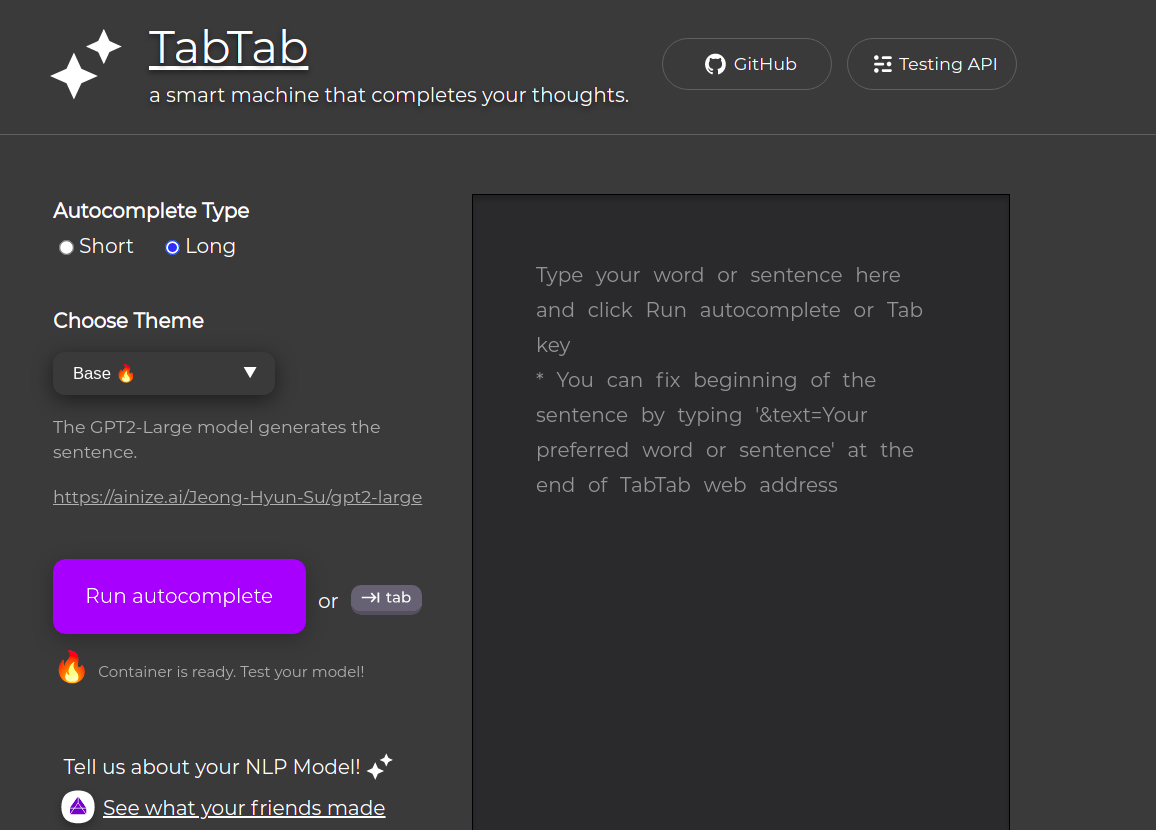Click 'Container is ready. Test your model!' text
1156x830 pixels.
(x=231, y=672)
